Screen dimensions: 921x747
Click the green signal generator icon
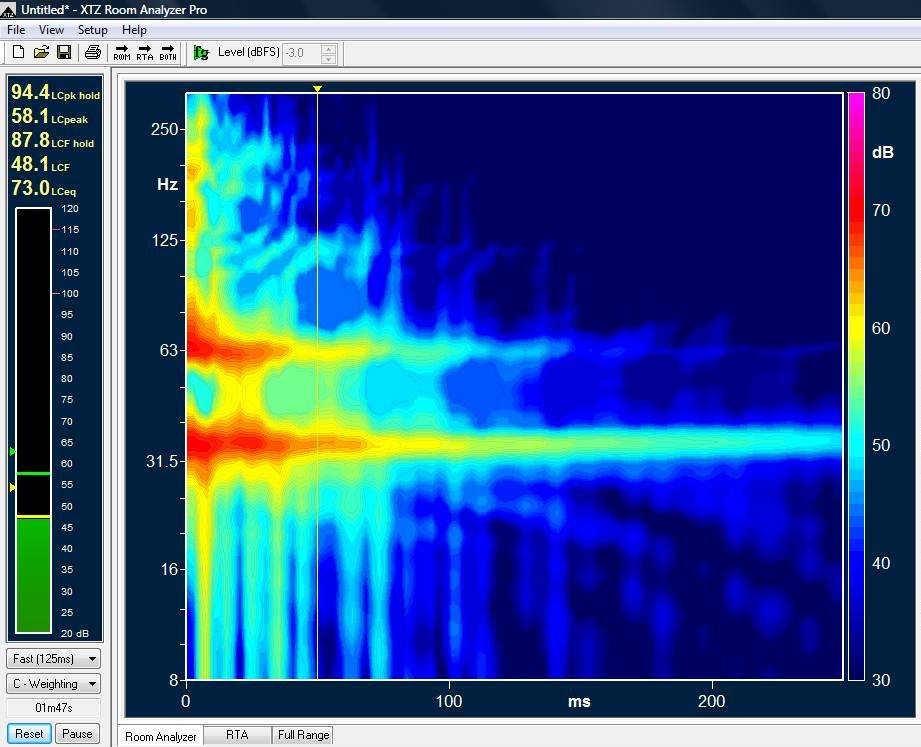coord(201,53)
